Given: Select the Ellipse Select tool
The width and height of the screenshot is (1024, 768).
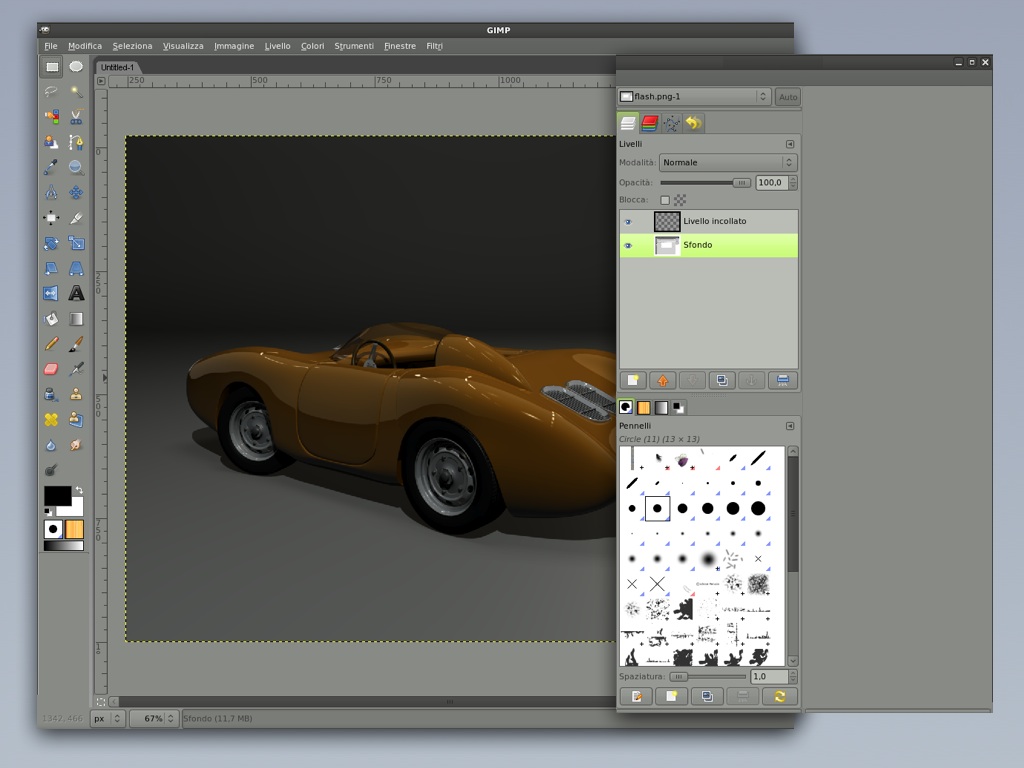Looking at the screenshot, I should (76, 67).
